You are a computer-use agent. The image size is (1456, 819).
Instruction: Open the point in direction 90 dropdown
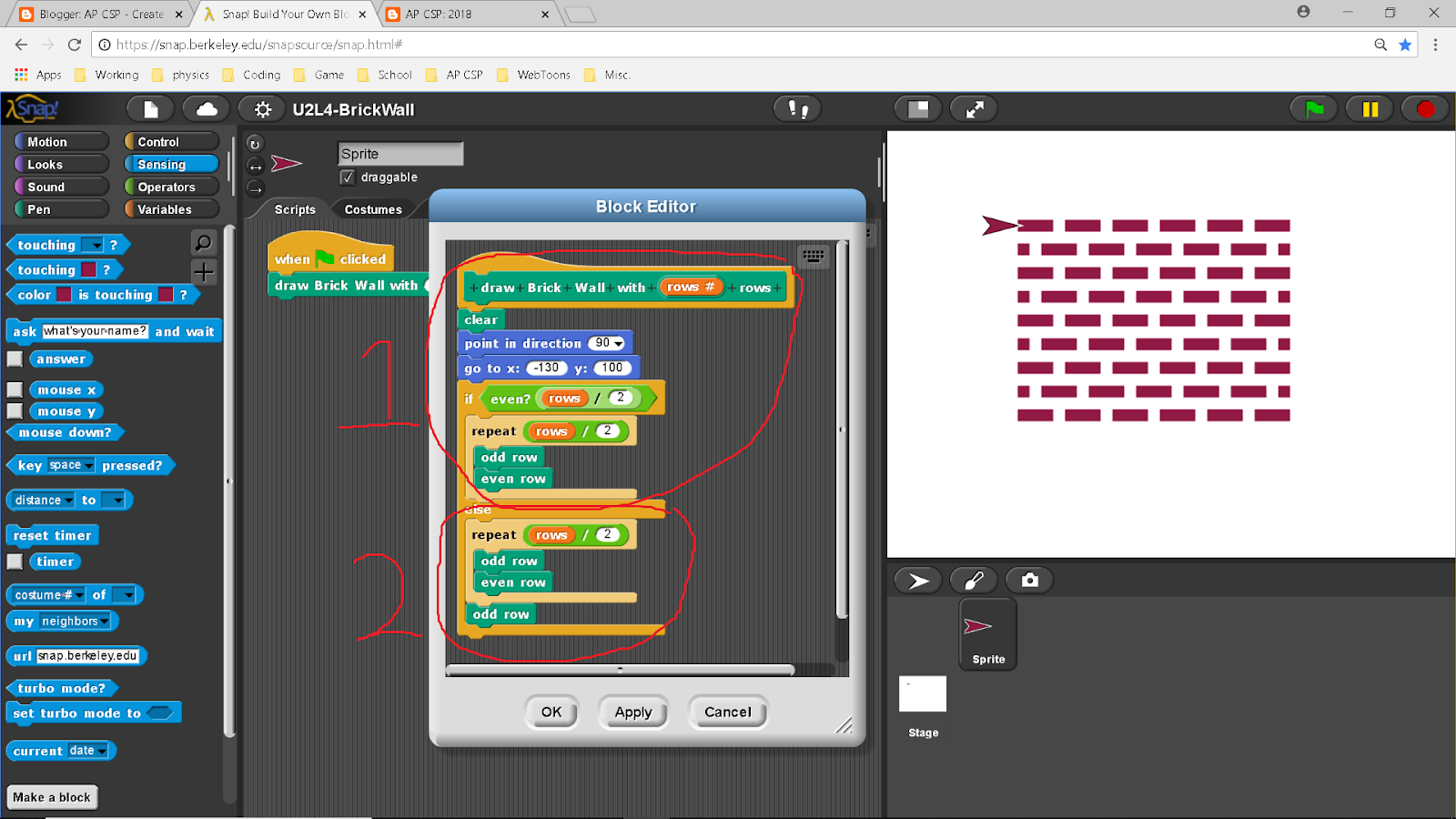click(x=619, y=344)
